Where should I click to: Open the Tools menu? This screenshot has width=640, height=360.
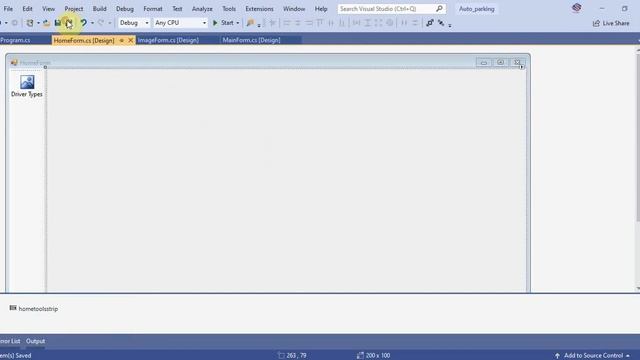[229, 9]
